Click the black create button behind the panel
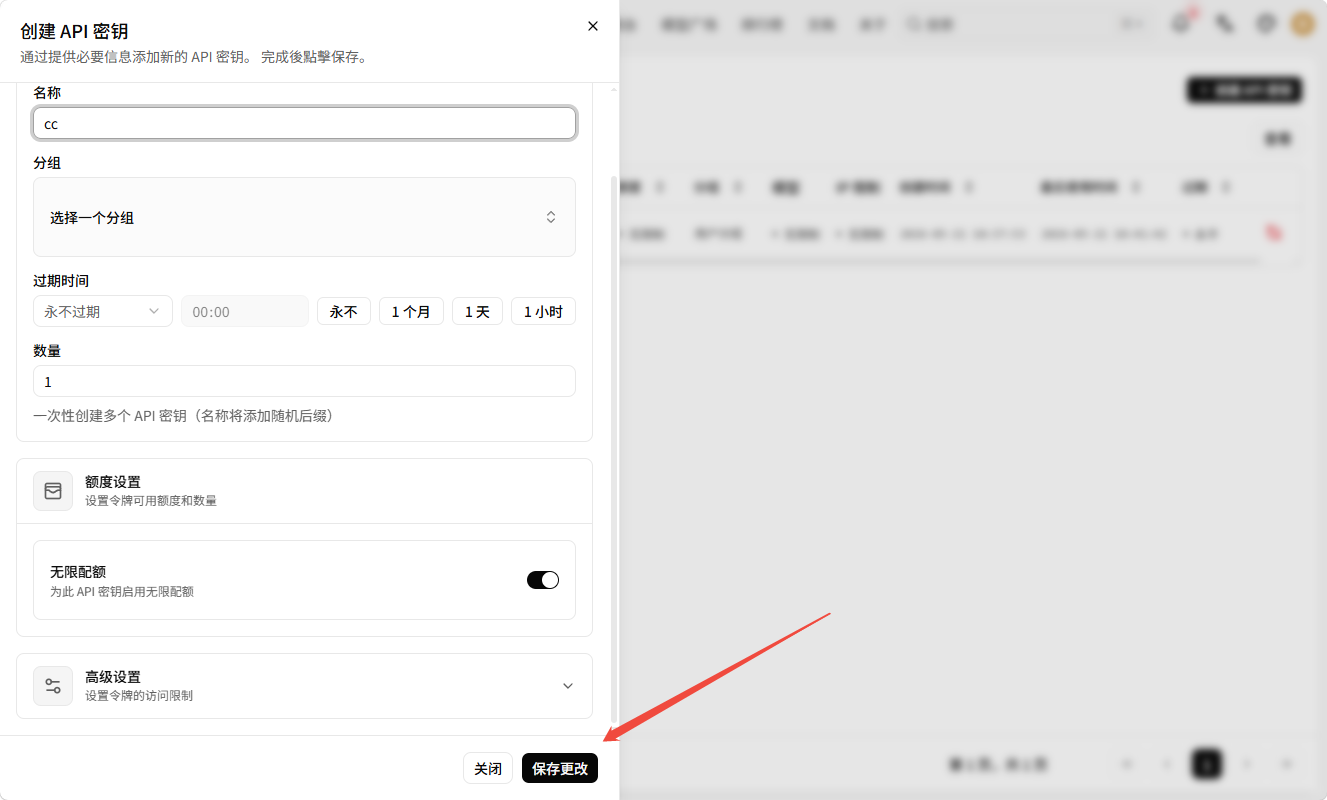 pos(1244,90)
